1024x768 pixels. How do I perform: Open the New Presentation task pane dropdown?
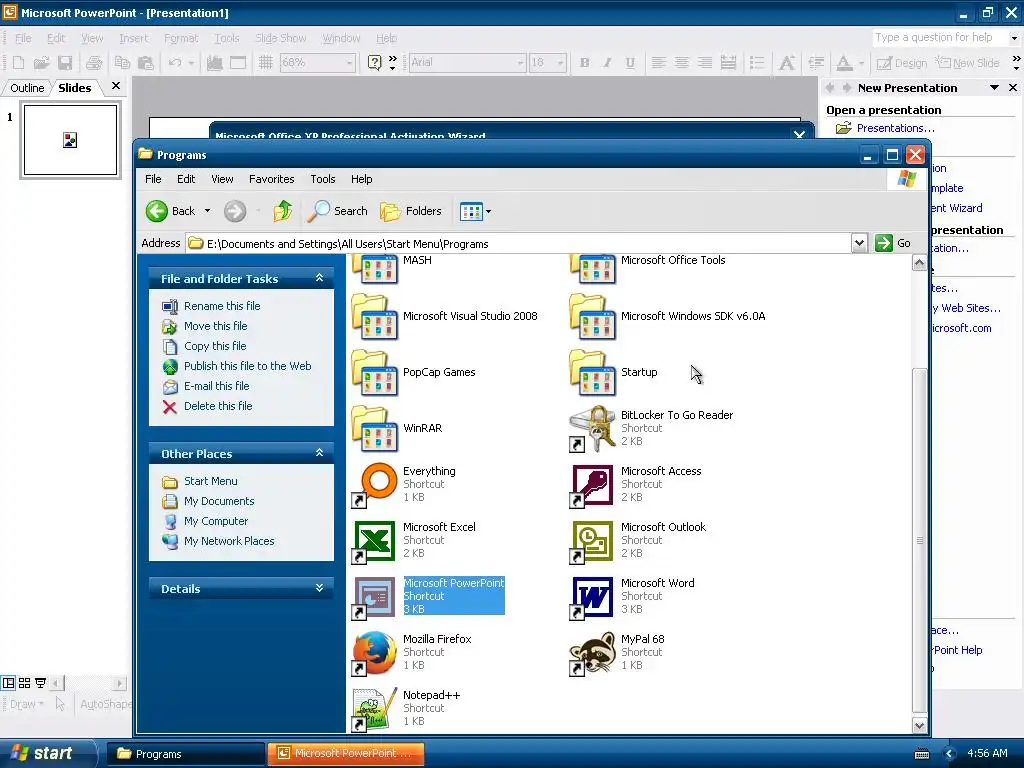click(x=994, y=88)
